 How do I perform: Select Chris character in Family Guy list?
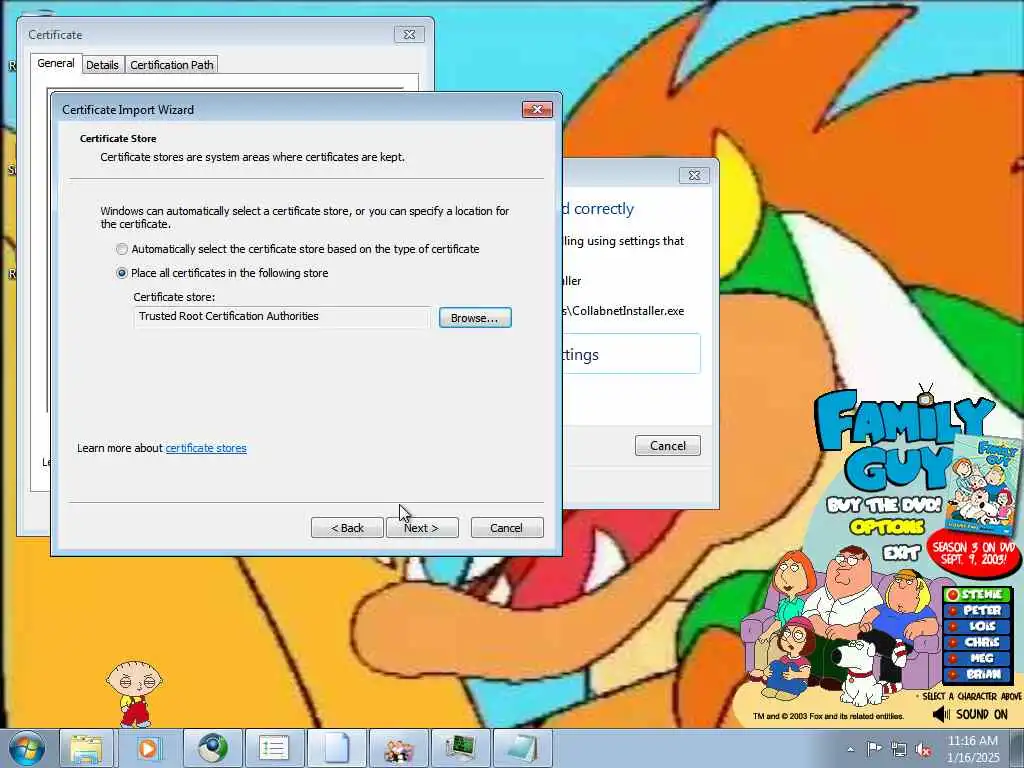point(977,642)
